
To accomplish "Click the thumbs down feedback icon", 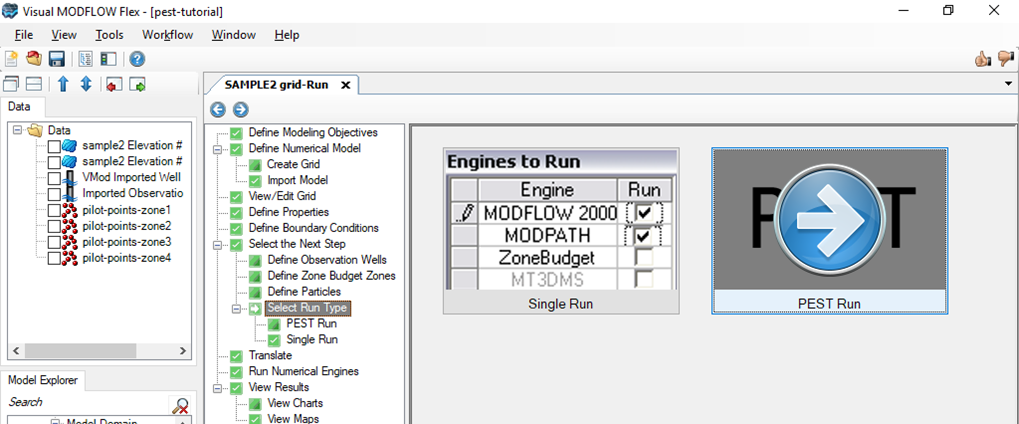I will 1005,59.
